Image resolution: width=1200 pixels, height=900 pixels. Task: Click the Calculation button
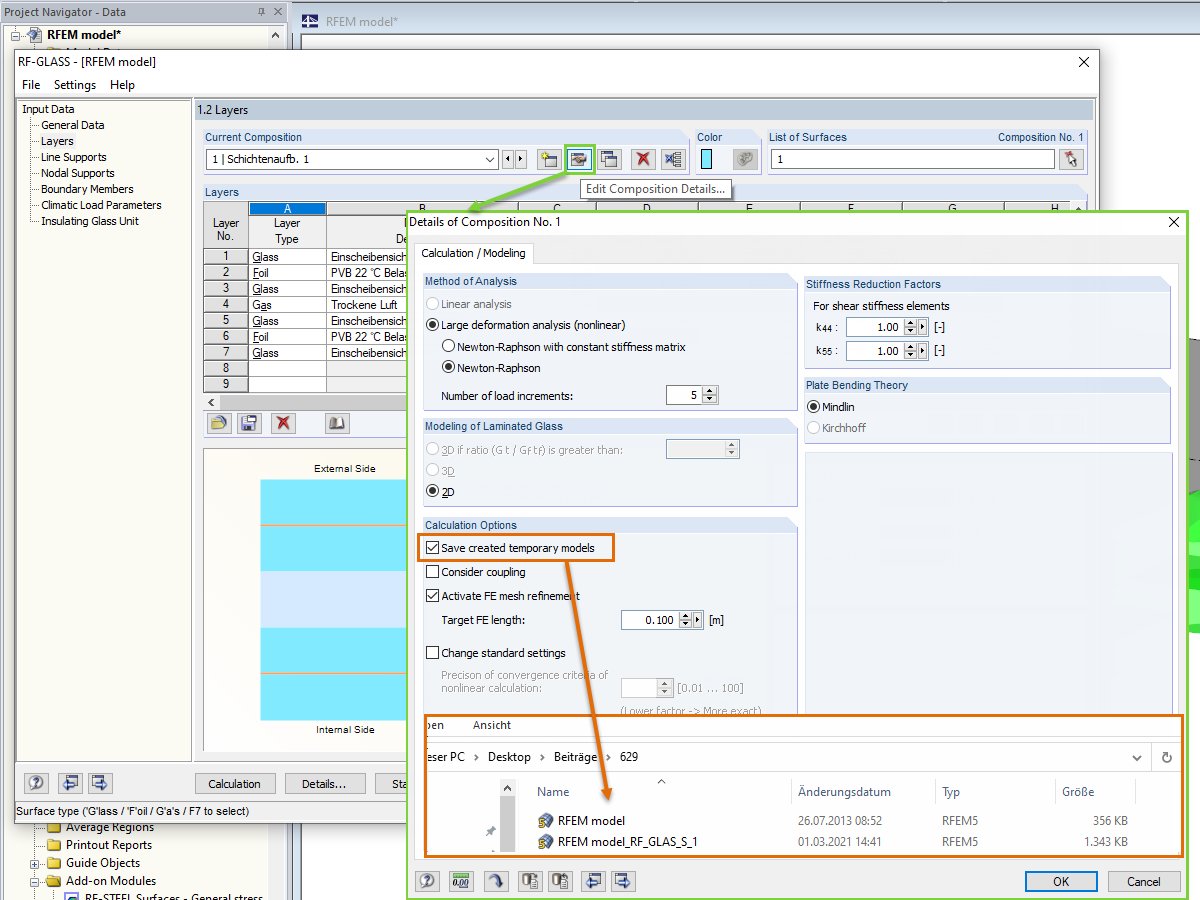click(235, 783)
